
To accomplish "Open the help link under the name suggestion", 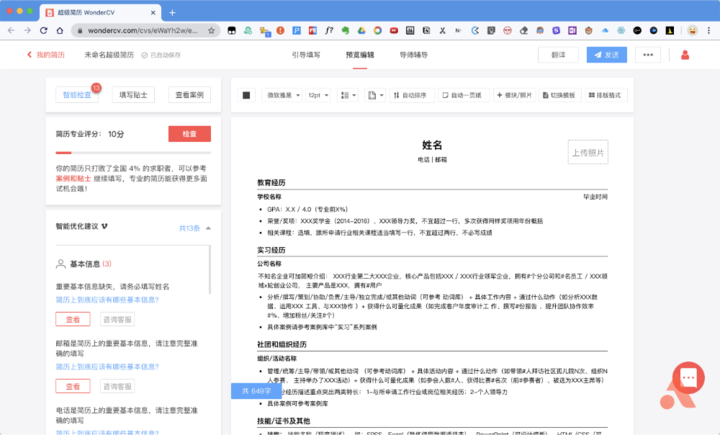I will tap(107, 299).
